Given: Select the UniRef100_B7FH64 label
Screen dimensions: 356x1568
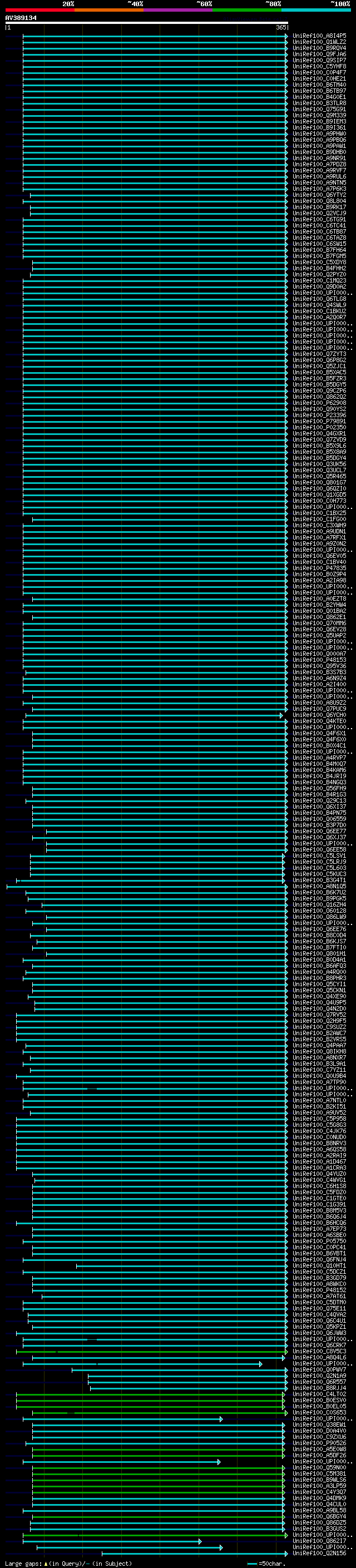Looking at the screenshot, I should pyautogui.click(x=319, y=250).
